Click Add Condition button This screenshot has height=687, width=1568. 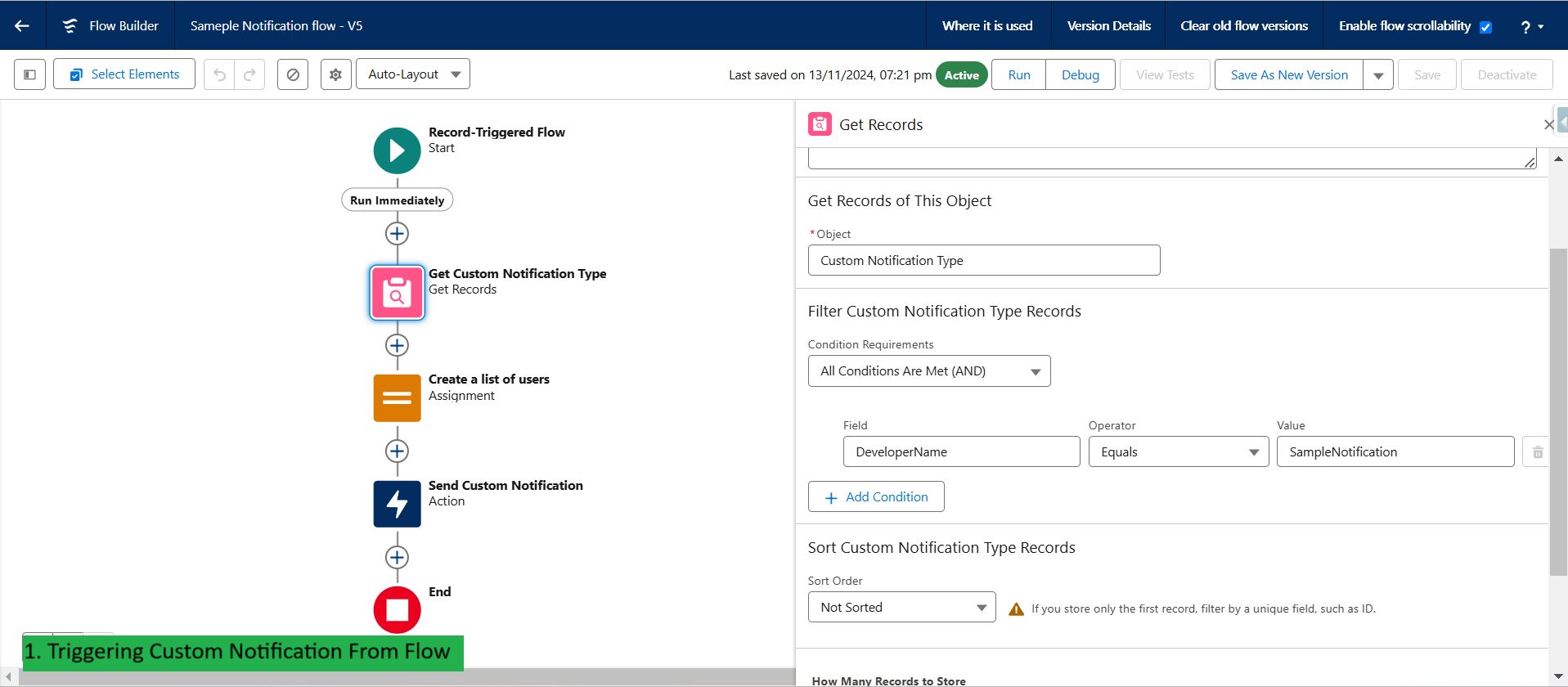coord(876,496)
